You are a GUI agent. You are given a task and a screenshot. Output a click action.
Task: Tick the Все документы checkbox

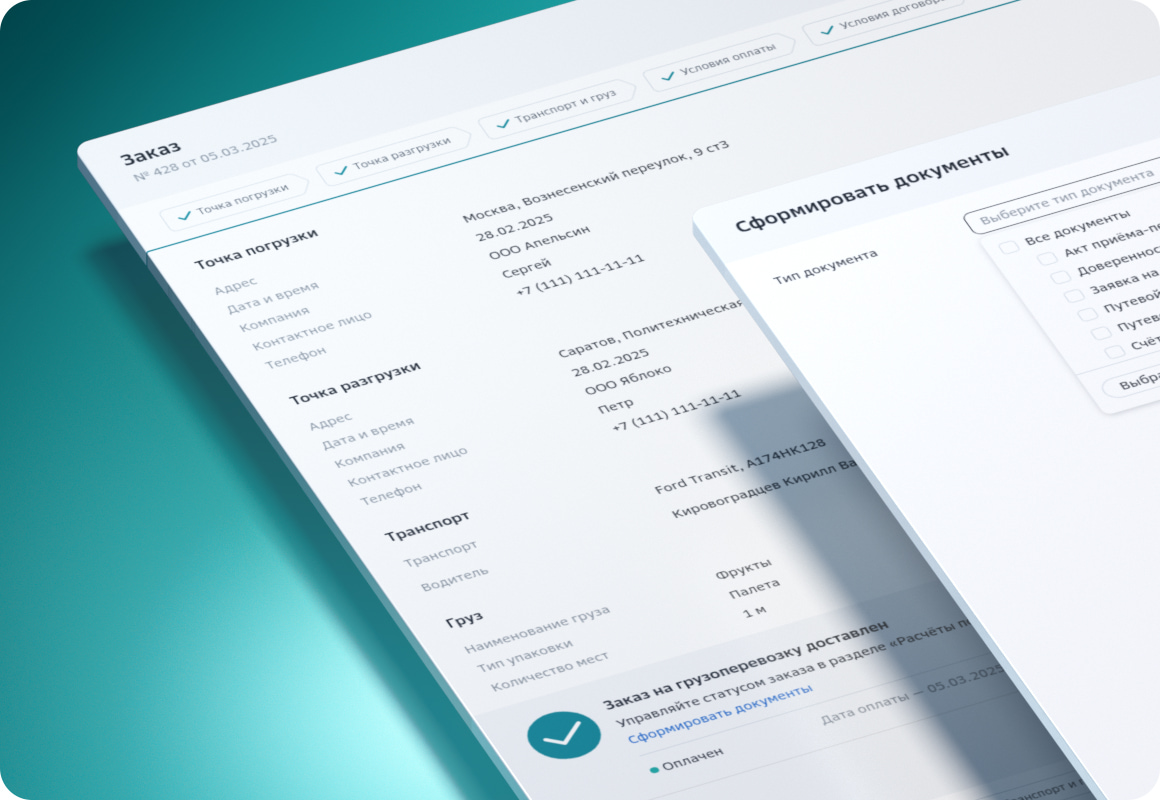[x=1008, y=246]
